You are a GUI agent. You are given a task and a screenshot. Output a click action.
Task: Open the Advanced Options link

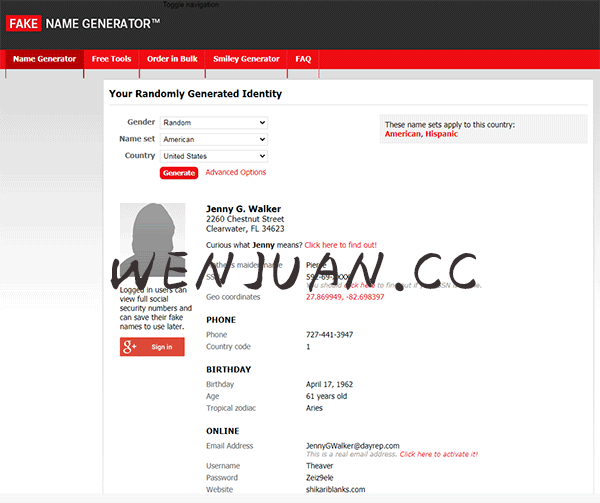point(236,172)
